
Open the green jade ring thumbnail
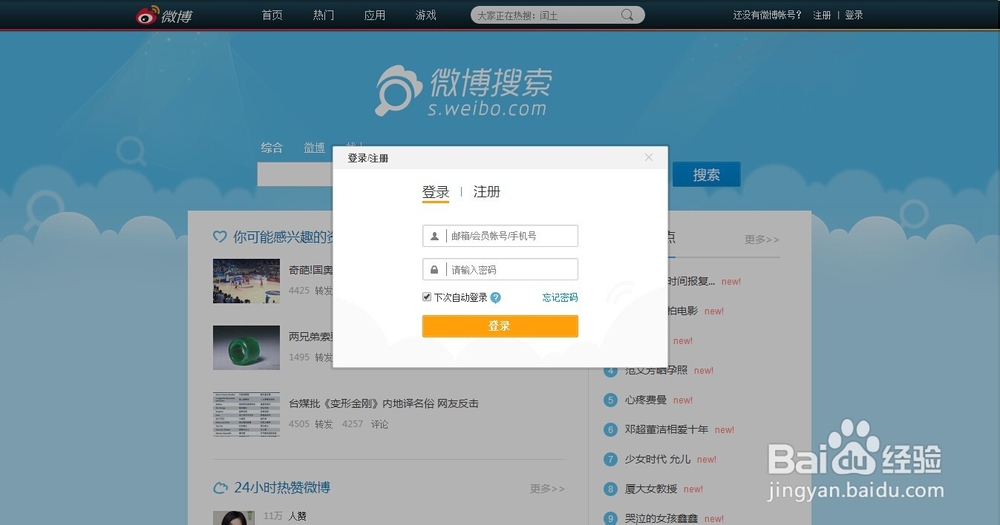point(246,348)
